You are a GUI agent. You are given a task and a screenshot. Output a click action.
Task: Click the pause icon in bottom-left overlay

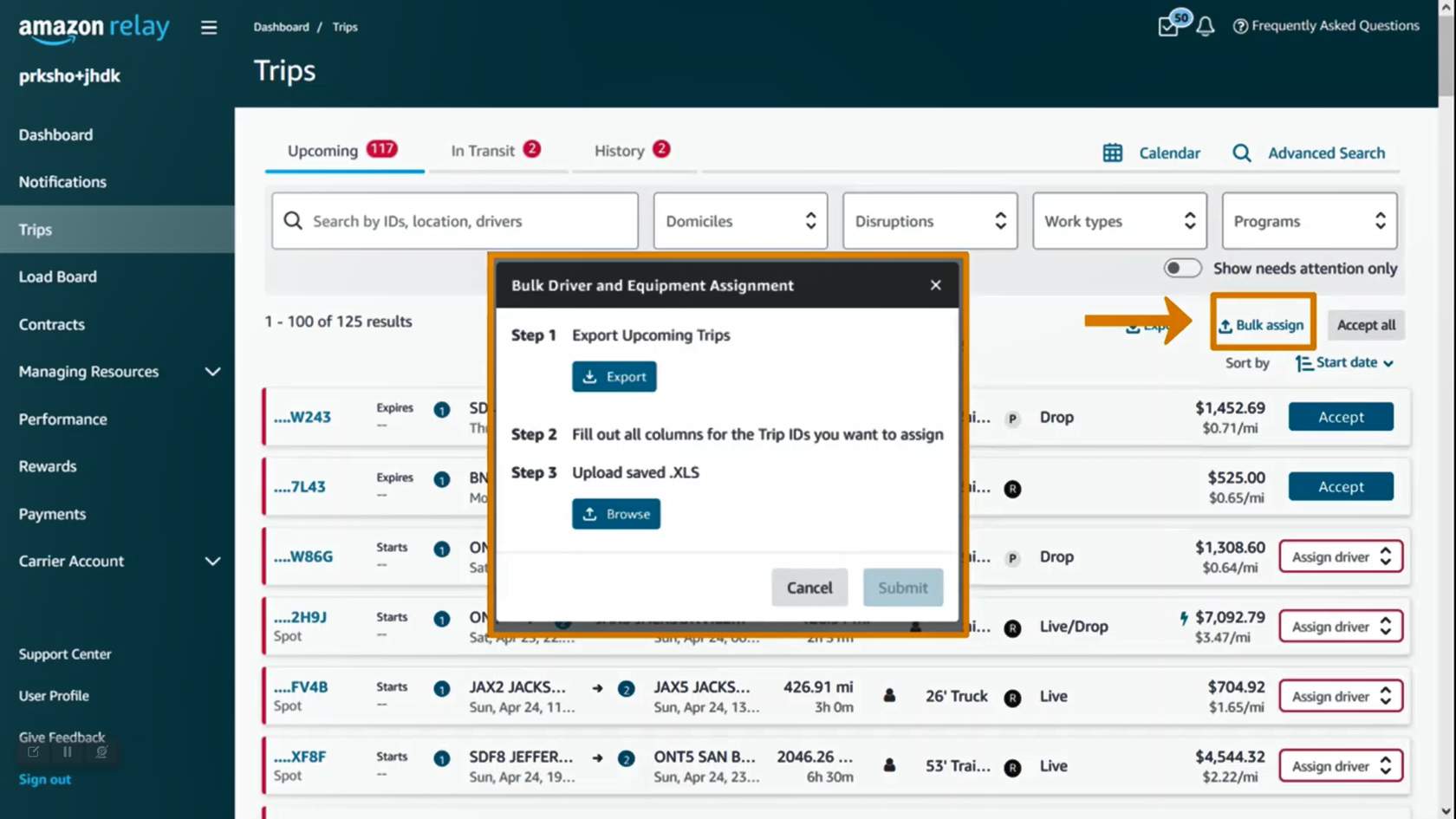pyautogui.click(x=68, y=752)
